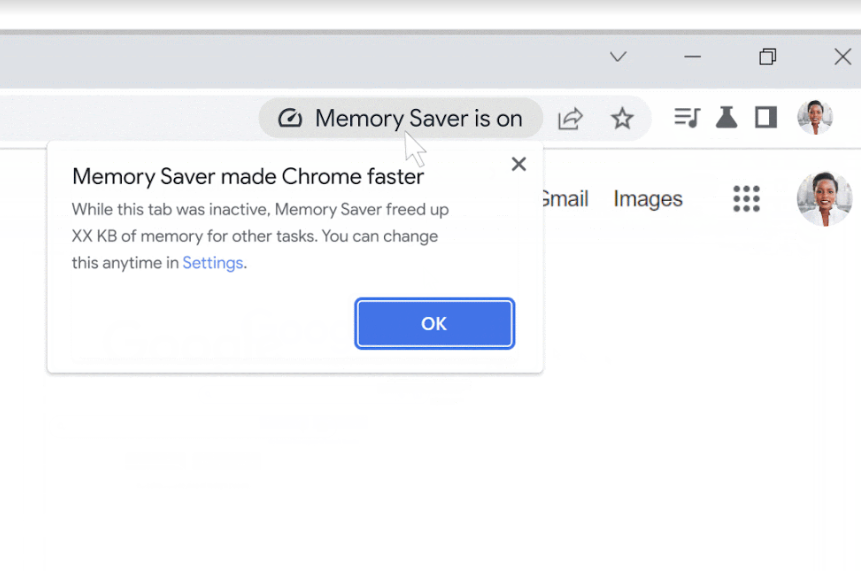
Task: Click the "Memory Saver made Chrome faster" heading
Action: (x=248, y=177)
